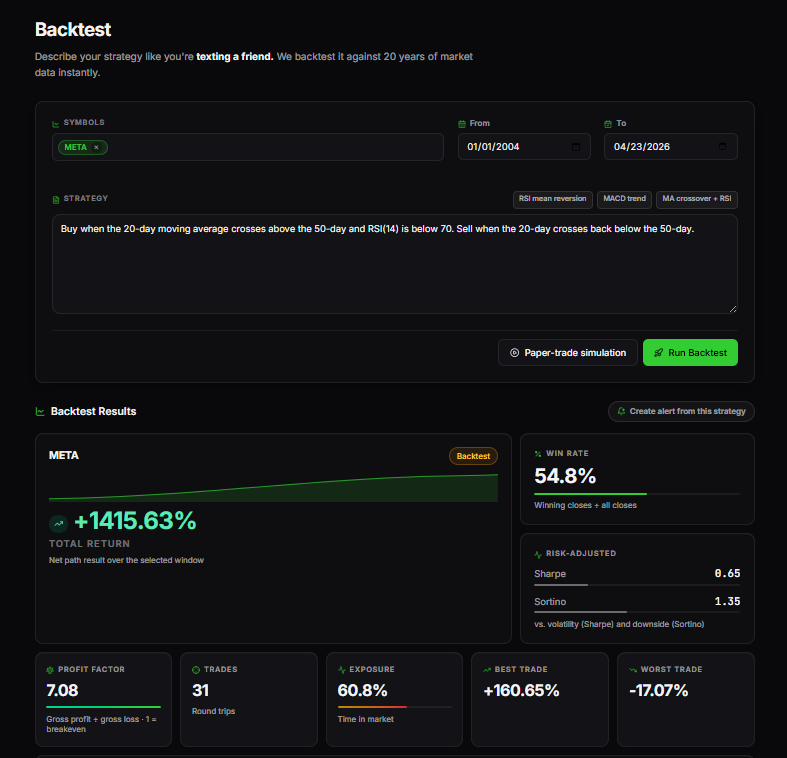Select the profit factor value 7.08
The height and width of the screenshot is (758, 787).
click(62, 691)
